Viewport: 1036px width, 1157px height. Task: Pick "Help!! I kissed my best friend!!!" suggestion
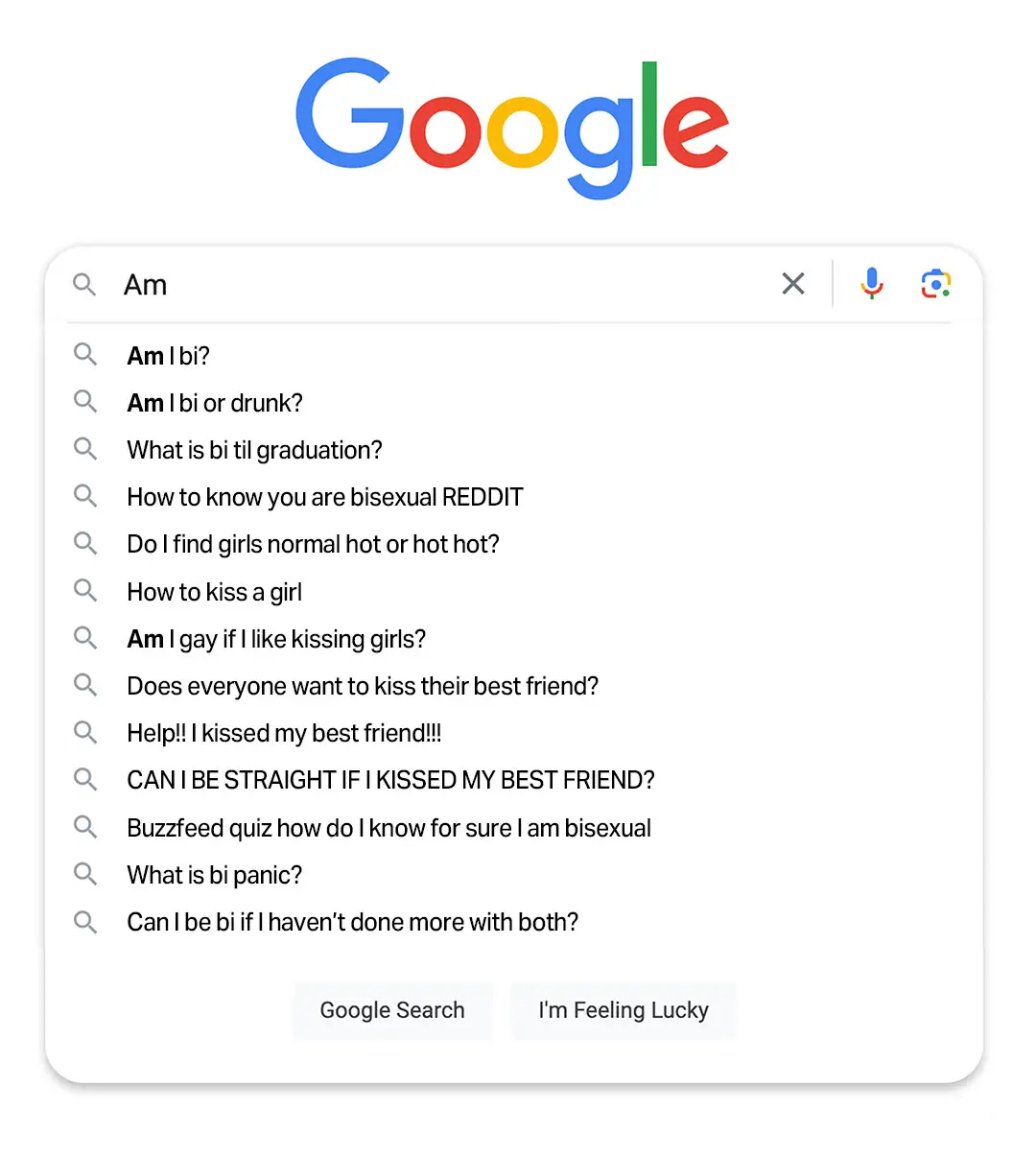(284, 733)
